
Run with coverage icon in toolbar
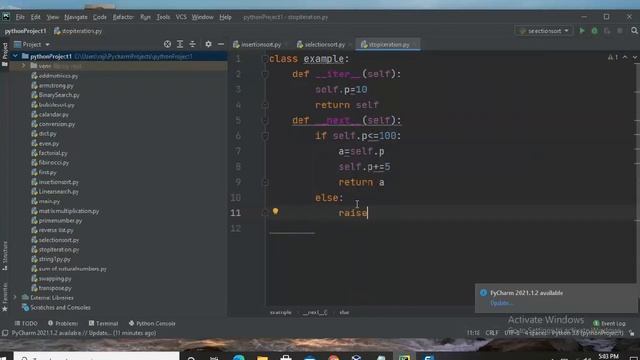[607, 31]
